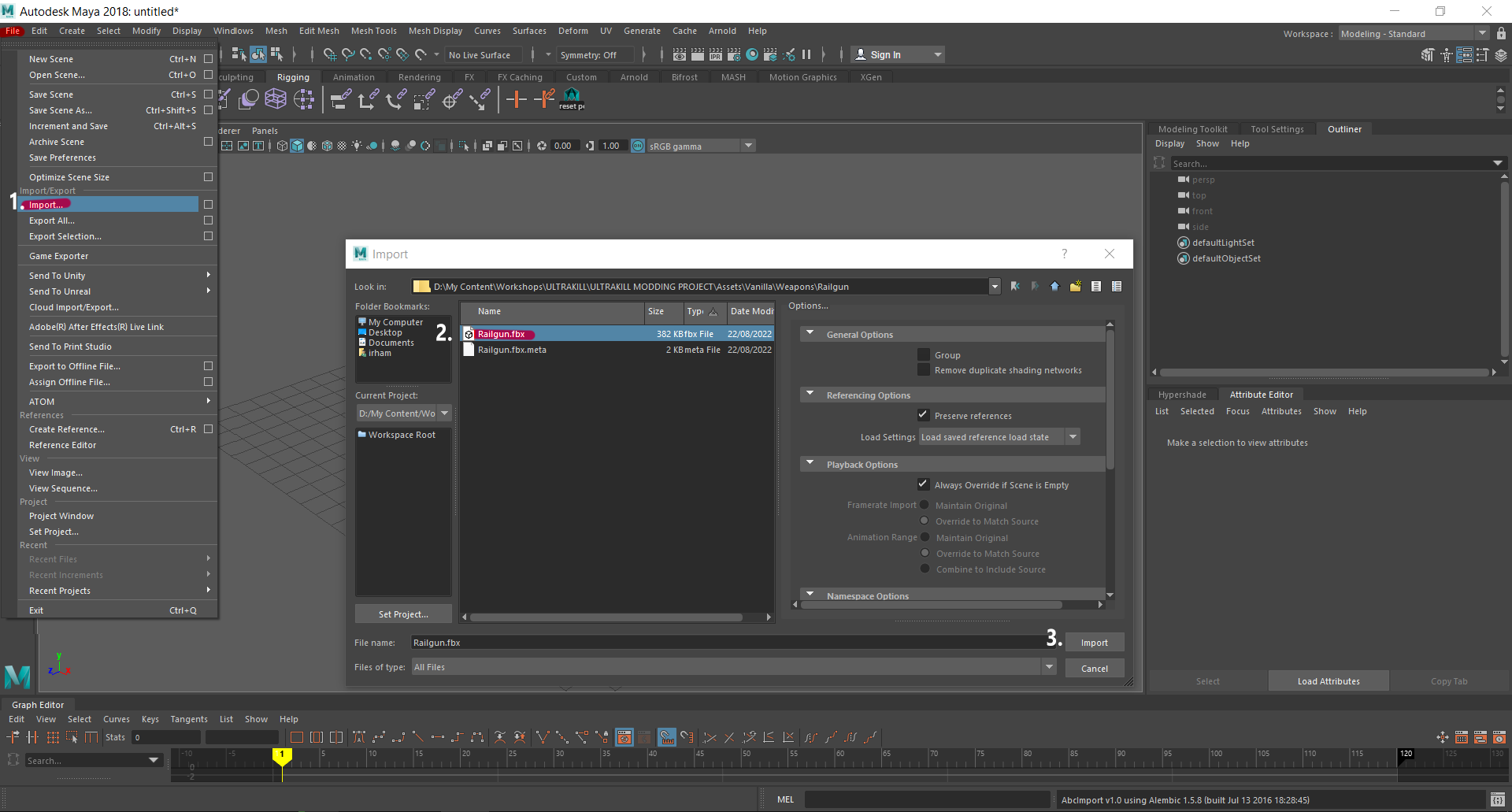
Task: Switch to the Animation shelf tab
Action: click(354, 77)
